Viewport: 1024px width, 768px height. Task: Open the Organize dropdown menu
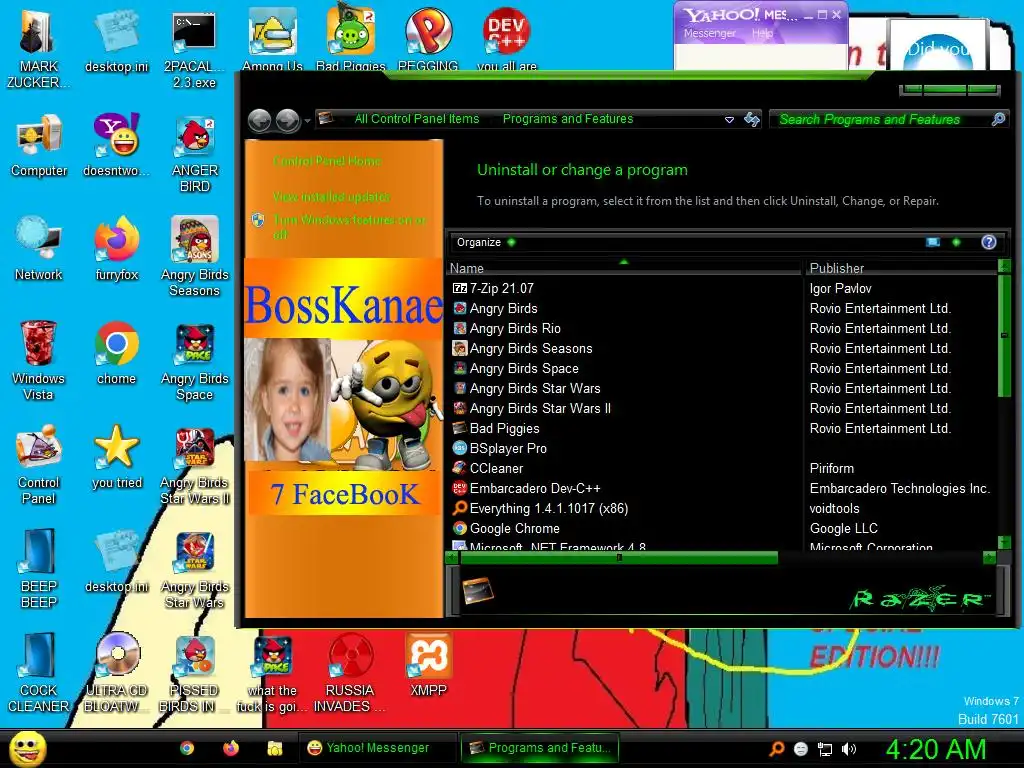pos(486,242)
